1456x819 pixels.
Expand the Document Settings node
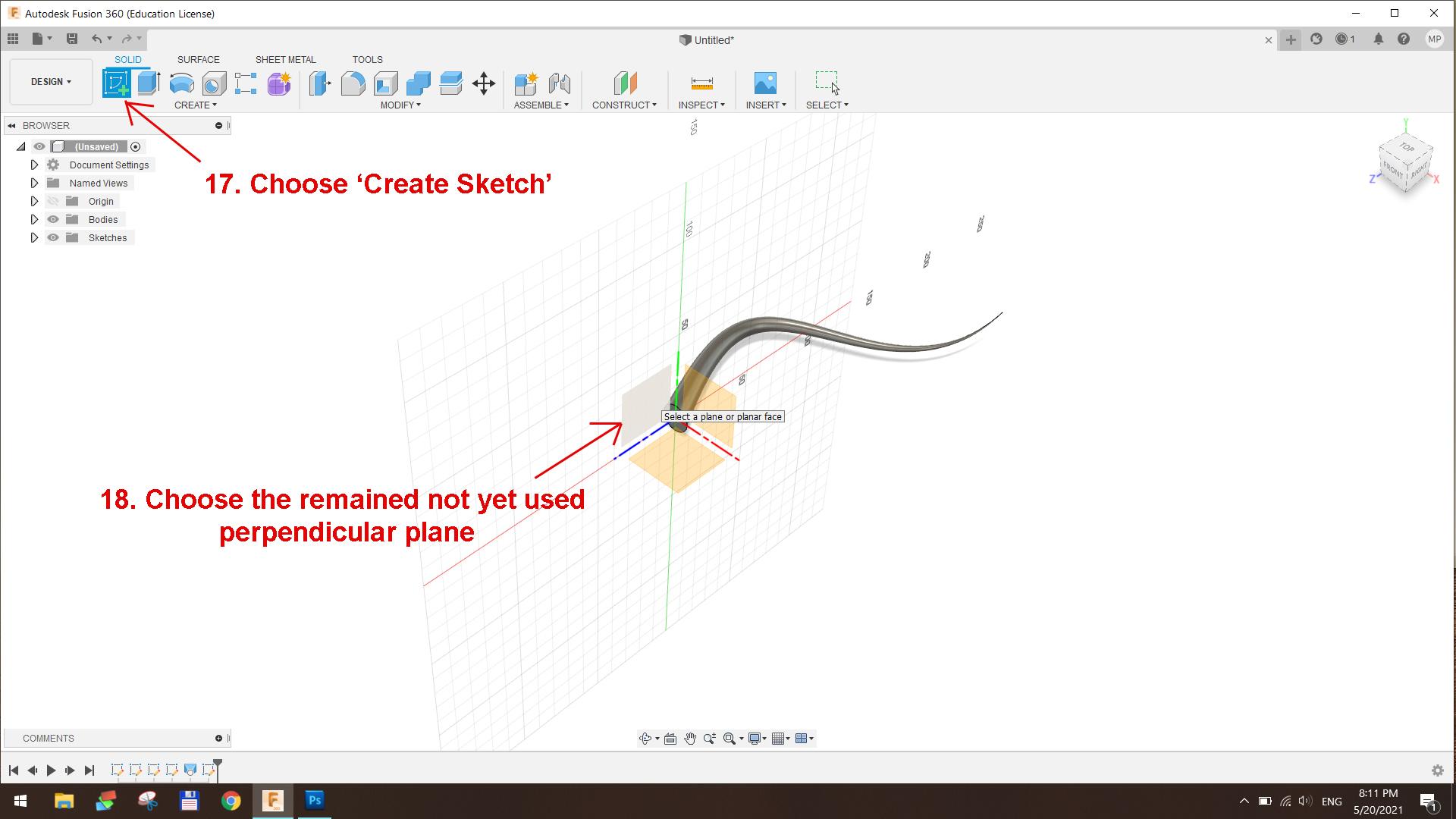pos(34,165)
